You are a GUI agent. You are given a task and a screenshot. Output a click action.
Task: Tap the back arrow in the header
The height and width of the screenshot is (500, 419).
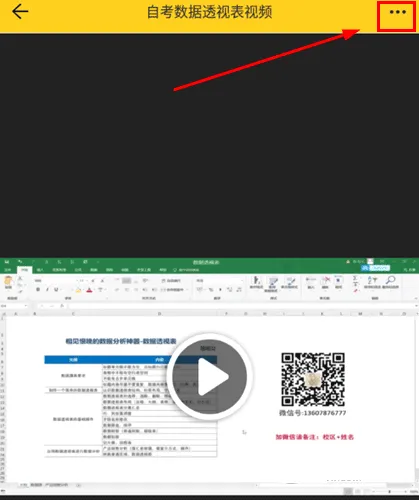coord(20,12)
